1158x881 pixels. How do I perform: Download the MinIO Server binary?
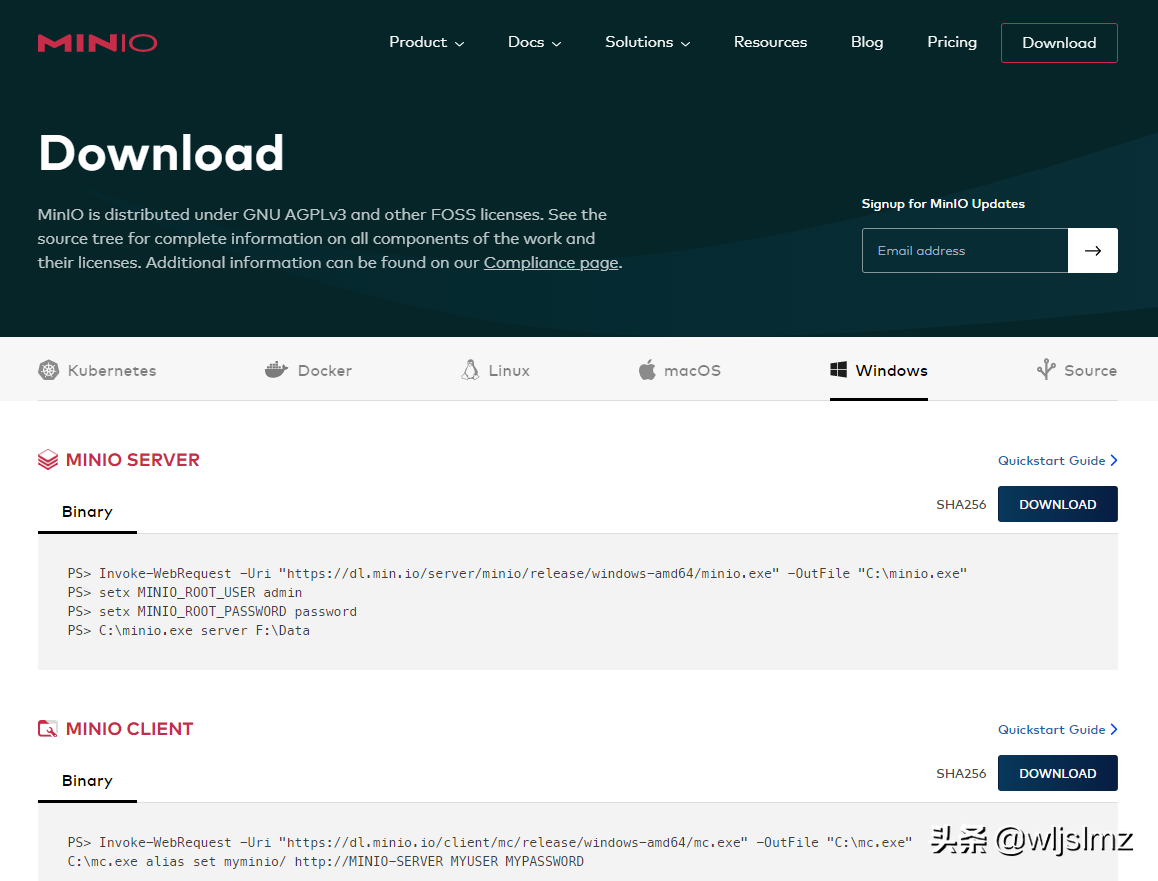(x=1057, y=505)
